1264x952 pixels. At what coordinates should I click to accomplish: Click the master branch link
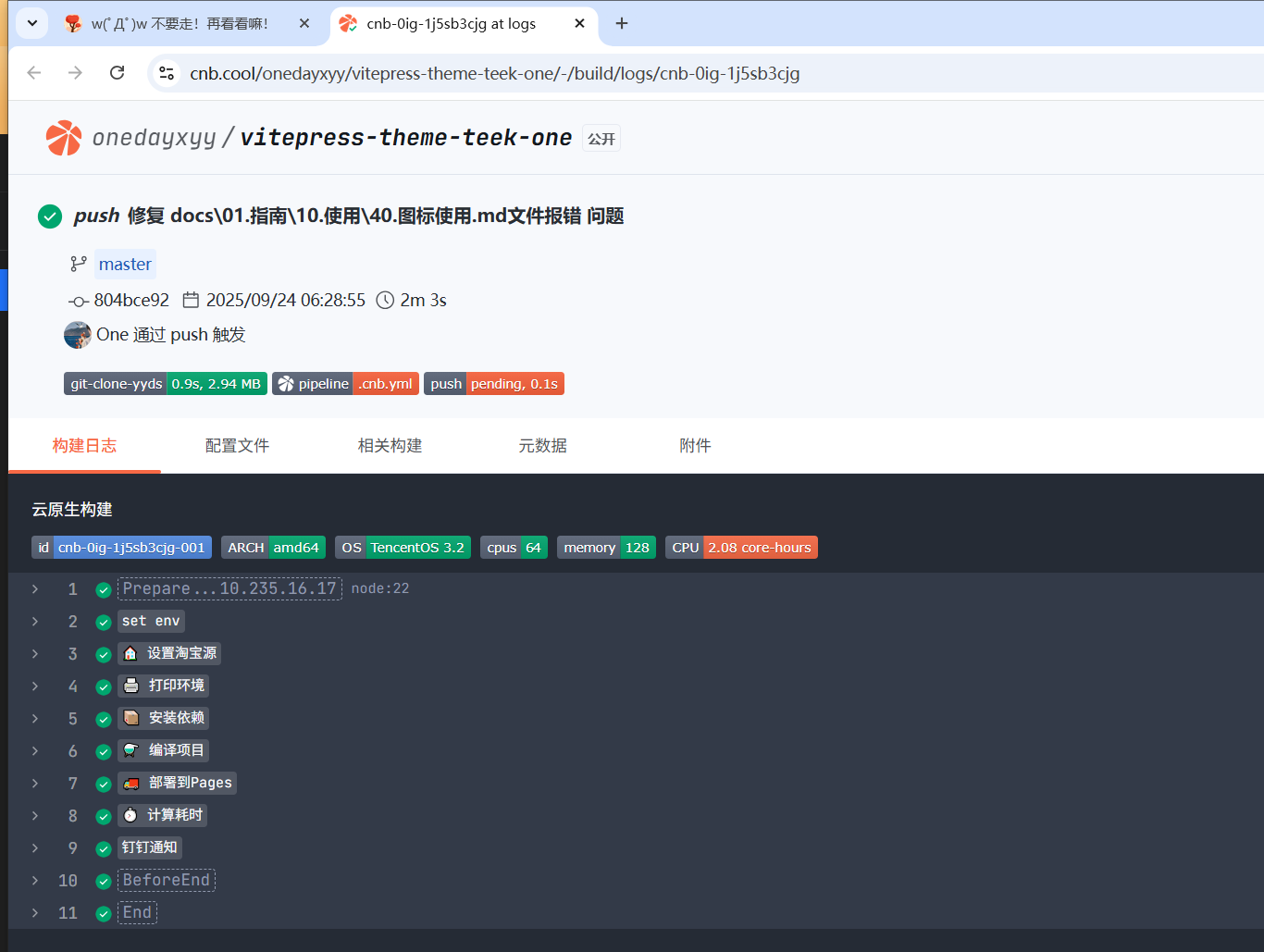coord(125,265)
